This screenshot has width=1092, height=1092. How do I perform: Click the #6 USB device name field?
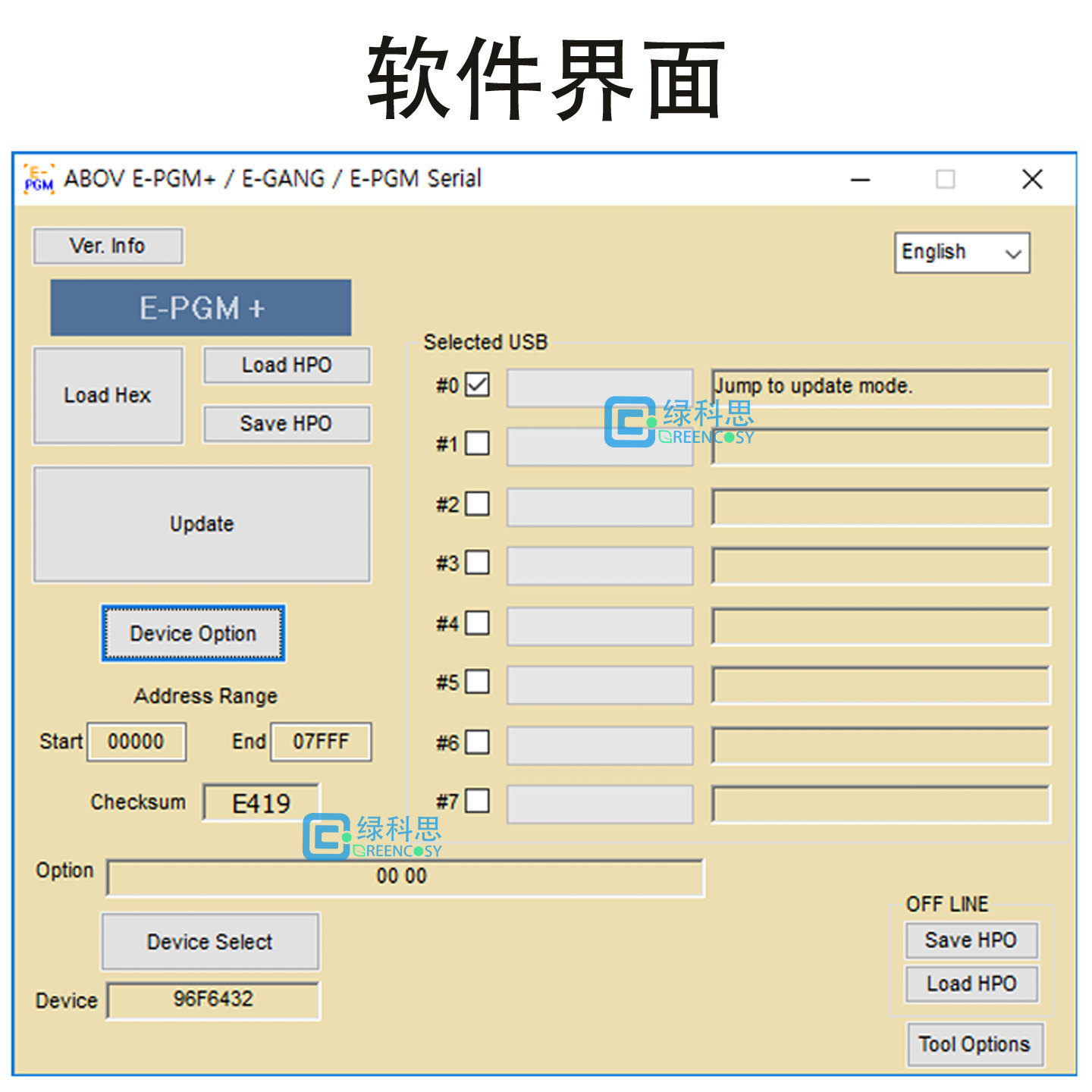coord(600,745)
